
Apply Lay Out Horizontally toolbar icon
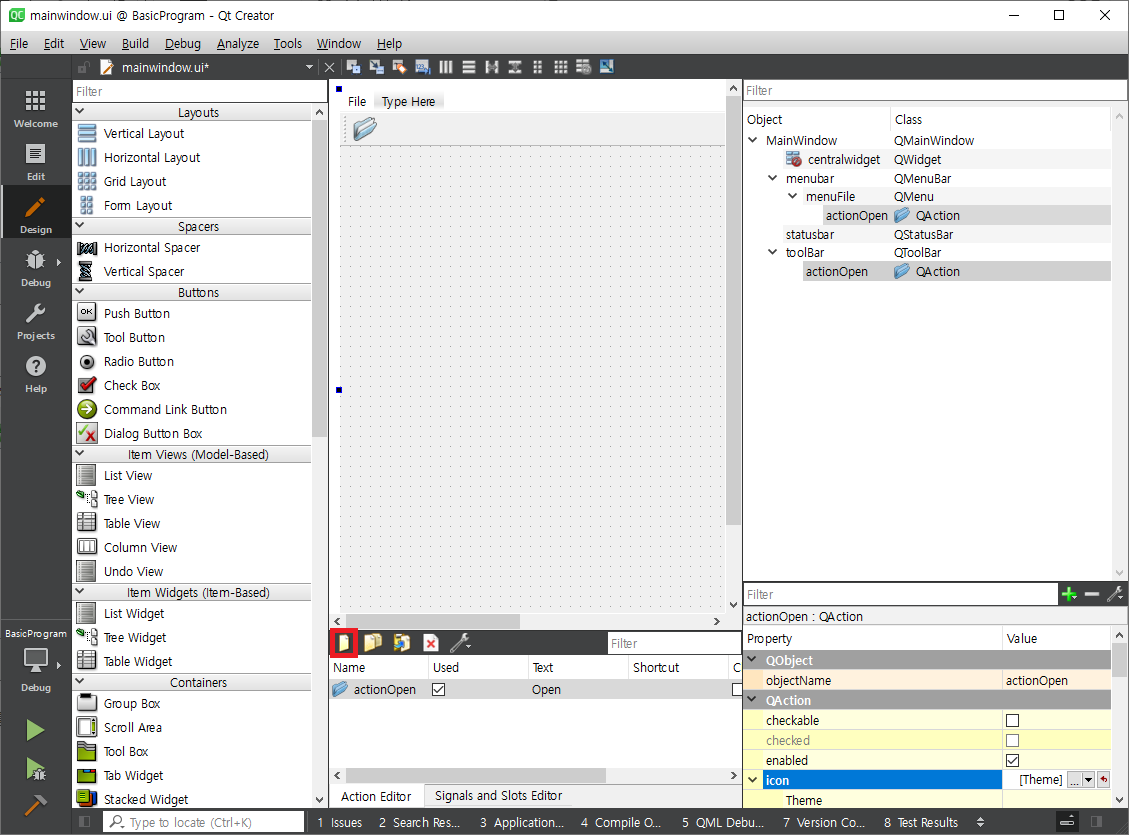pyautogui.click(x=446, y=67)
